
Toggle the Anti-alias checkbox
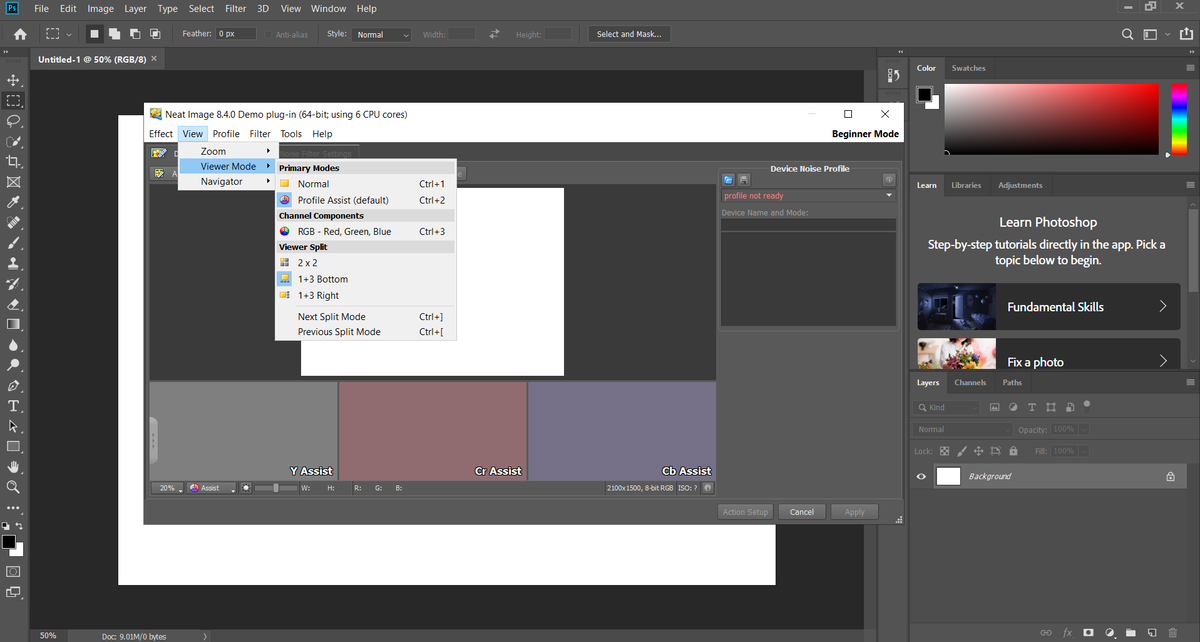coord(268,34)
